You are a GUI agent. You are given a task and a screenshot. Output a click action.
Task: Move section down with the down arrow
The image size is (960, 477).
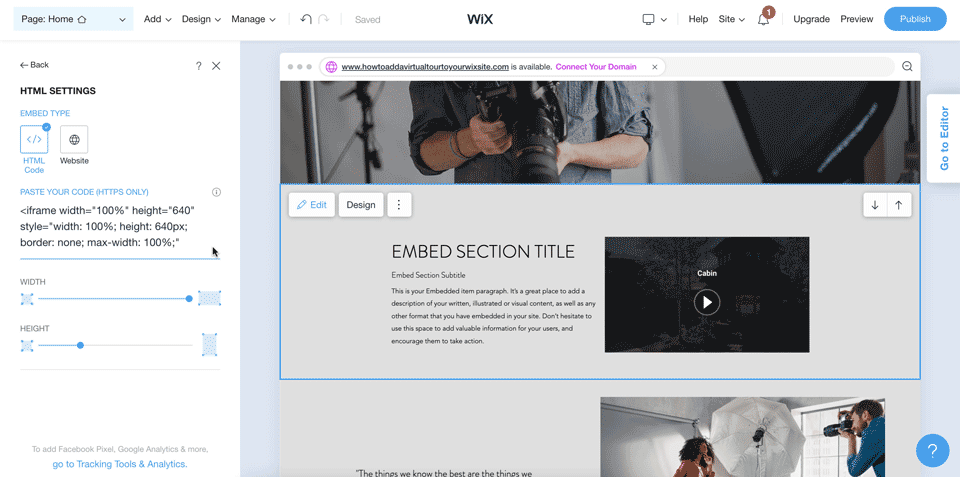pos(875,205)
